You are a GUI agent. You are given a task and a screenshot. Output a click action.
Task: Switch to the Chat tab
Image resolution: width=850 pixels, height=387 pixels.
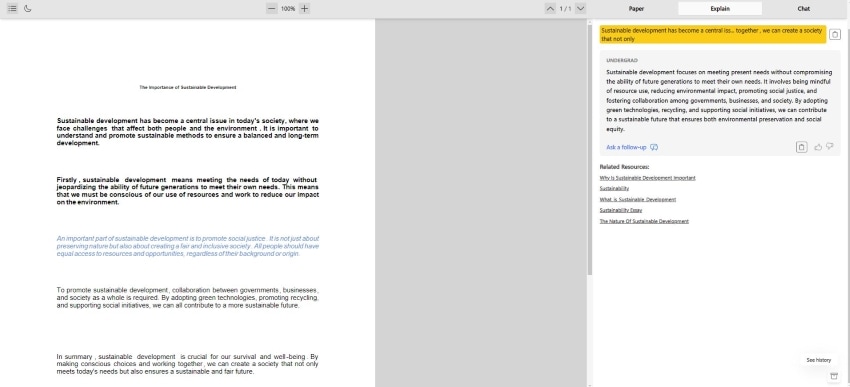click(803, 9)
